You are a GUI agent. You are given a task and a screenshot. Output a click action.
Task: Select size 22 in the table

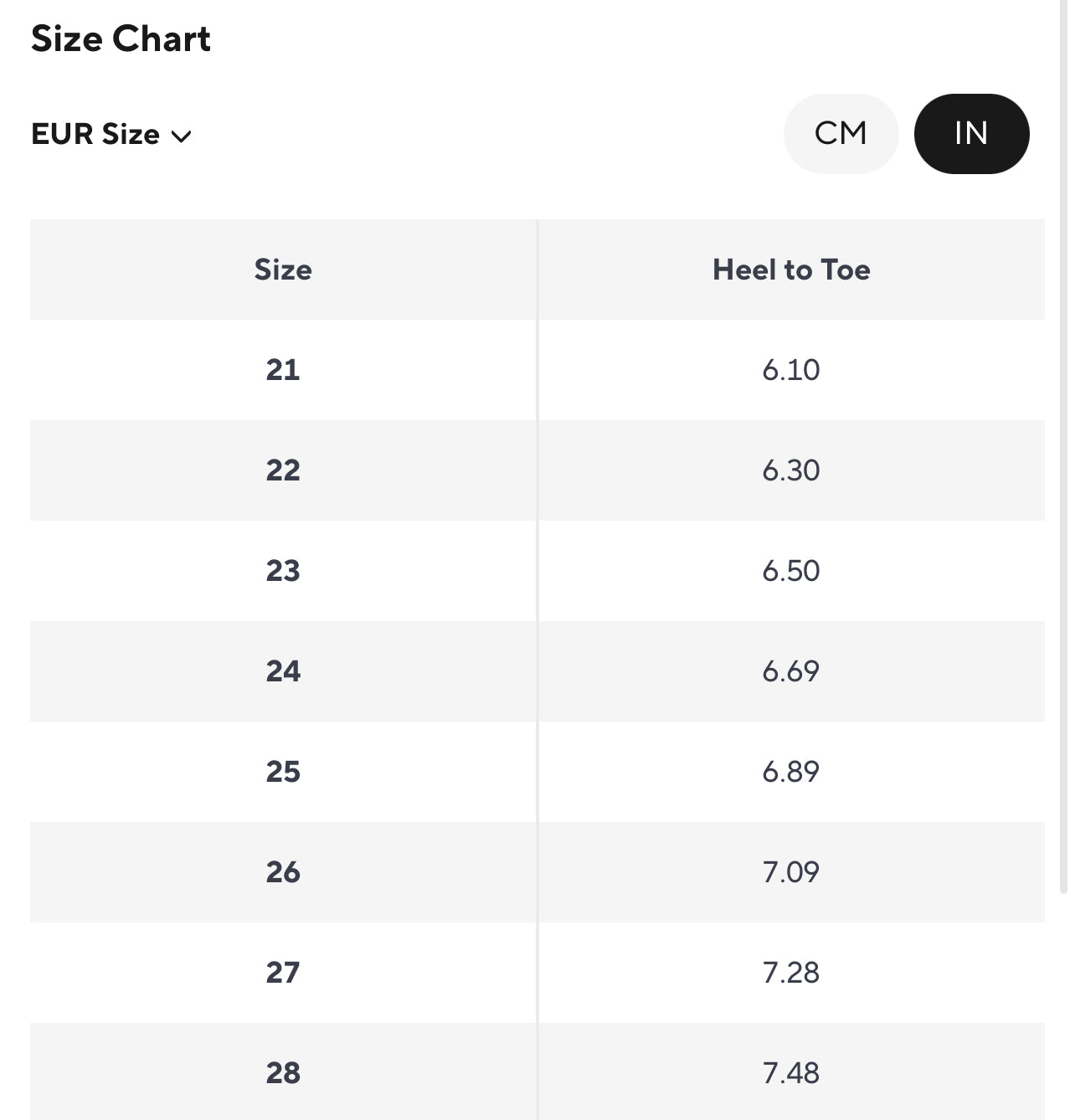283,470
